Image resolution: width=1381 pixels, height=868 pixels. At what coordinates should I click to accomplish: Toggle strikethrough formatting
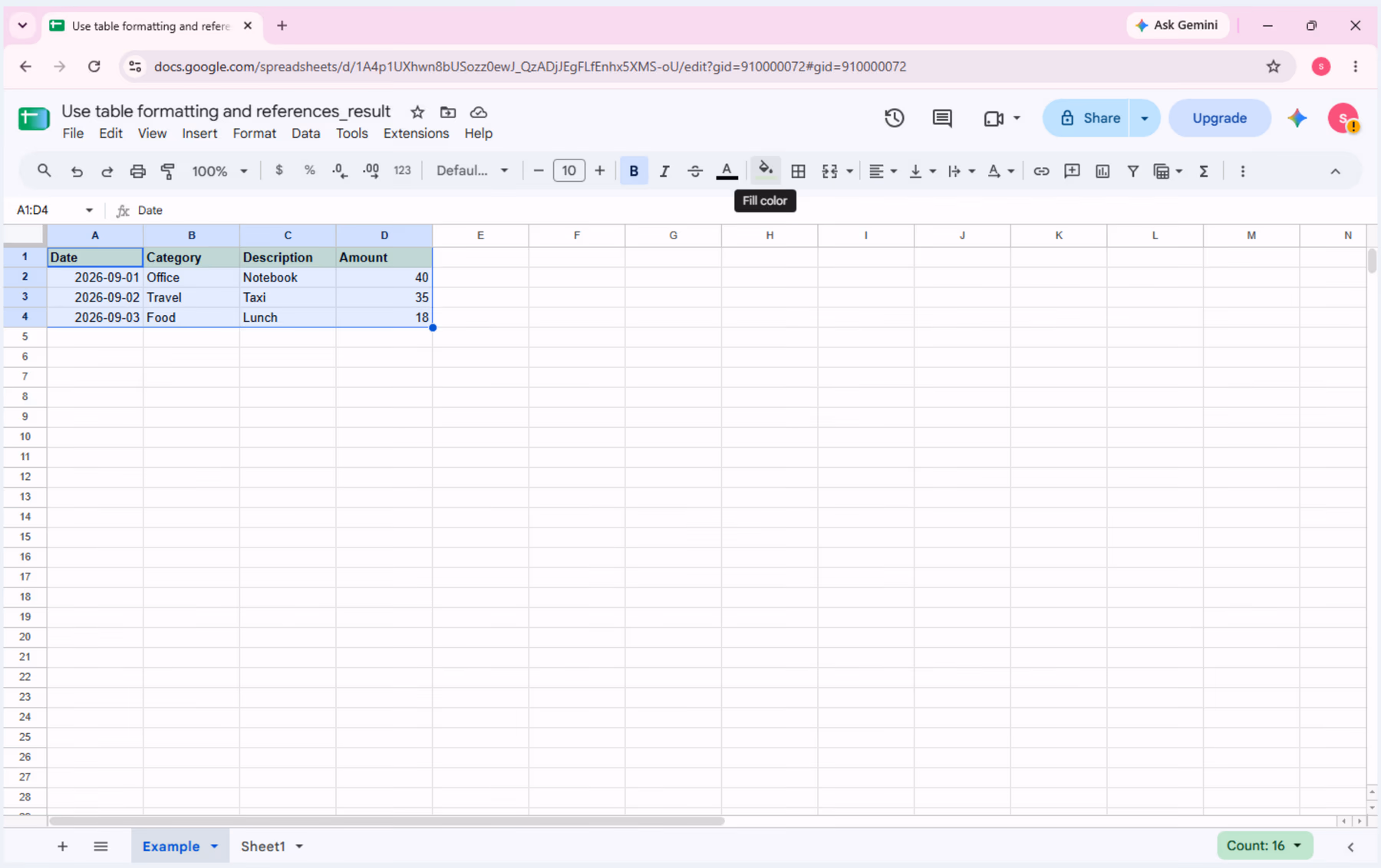coord(695,171)
